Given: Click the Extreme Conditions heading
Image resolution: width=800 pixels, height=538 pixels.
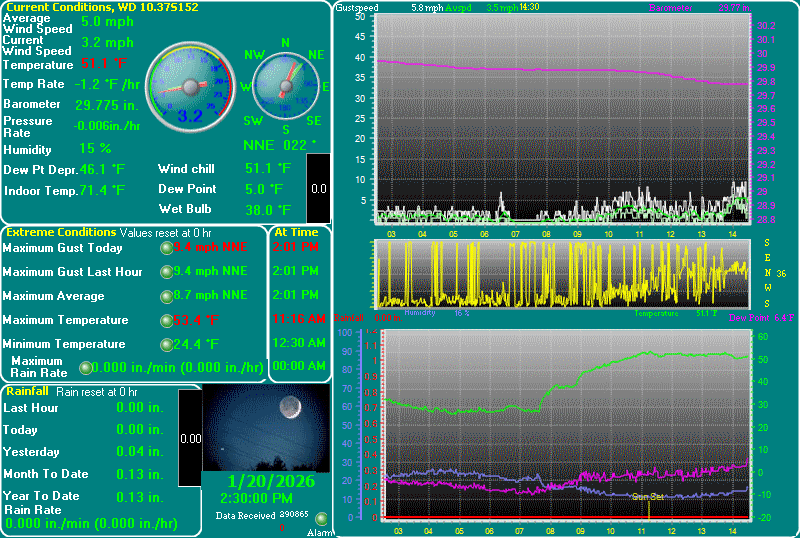Looking at the screenshot, I should tap(61, 232).
